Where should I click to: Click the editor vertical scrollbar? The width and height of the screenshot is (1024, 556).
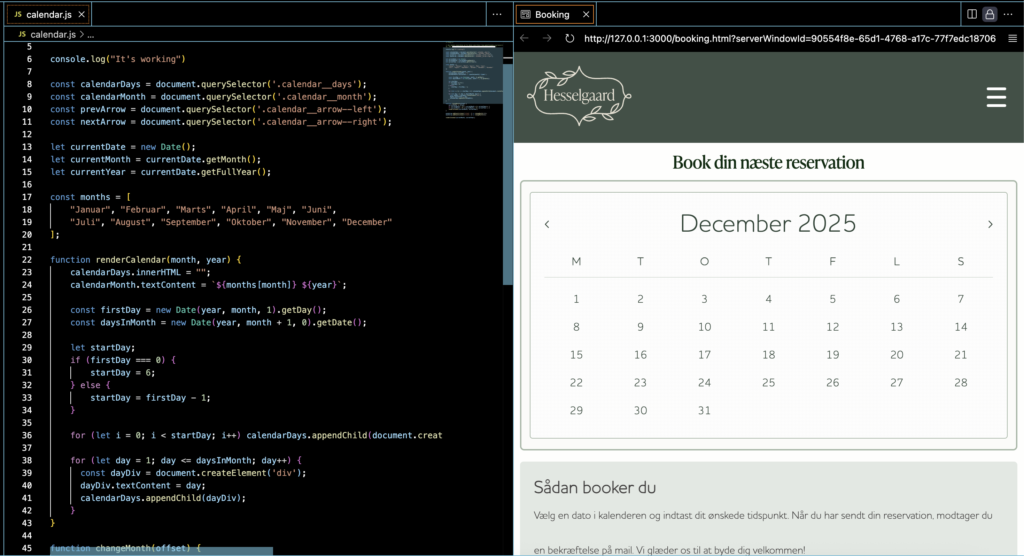tap(507, 173)
